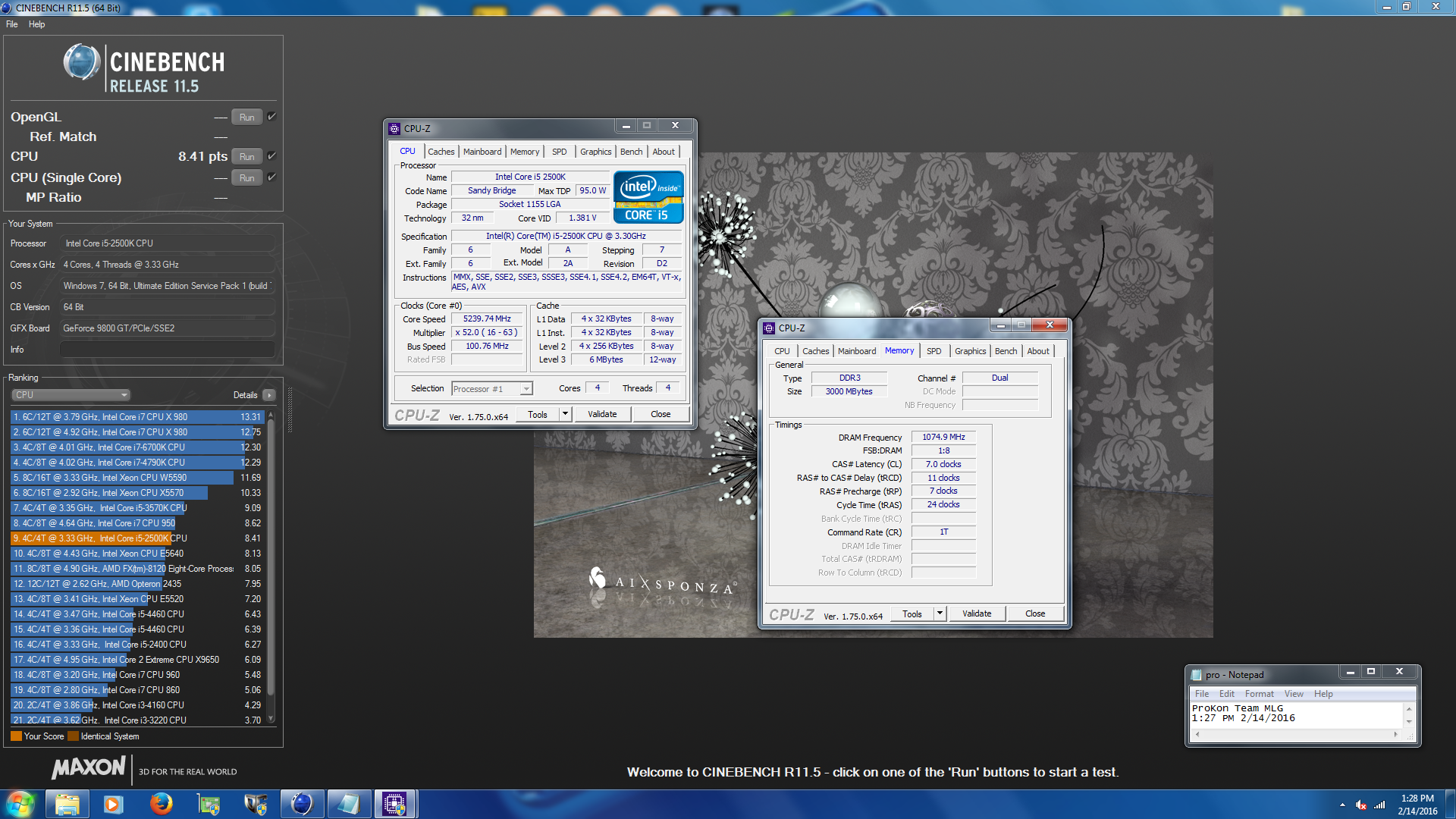Click the network signal tray icon

point(1379,805)
